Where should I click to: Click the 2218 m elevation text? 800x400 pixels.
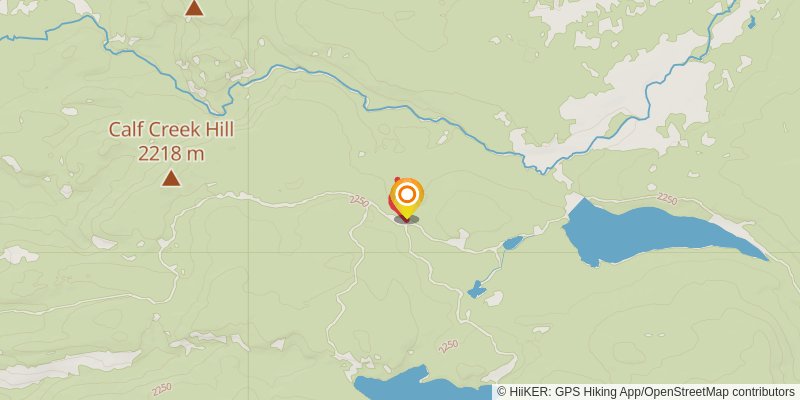171,152
